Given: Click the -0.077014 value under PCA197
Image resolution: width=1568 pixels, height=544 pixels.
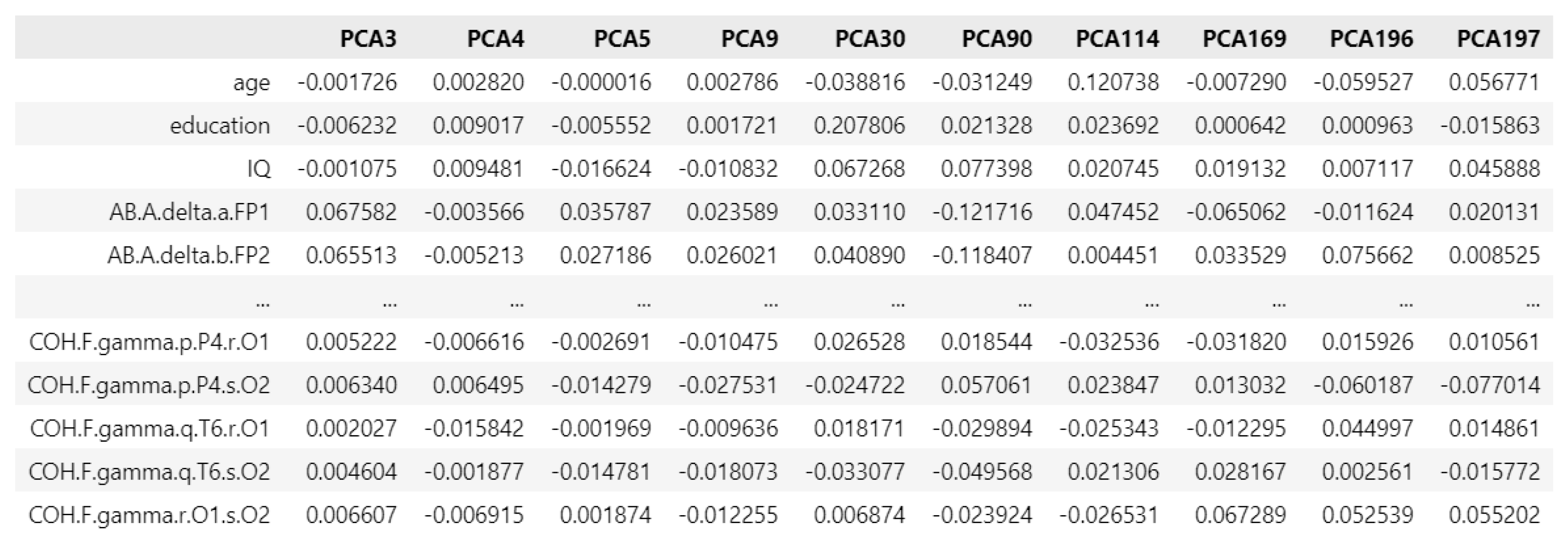Looking at the screenshot, I should coord(1490,385).
